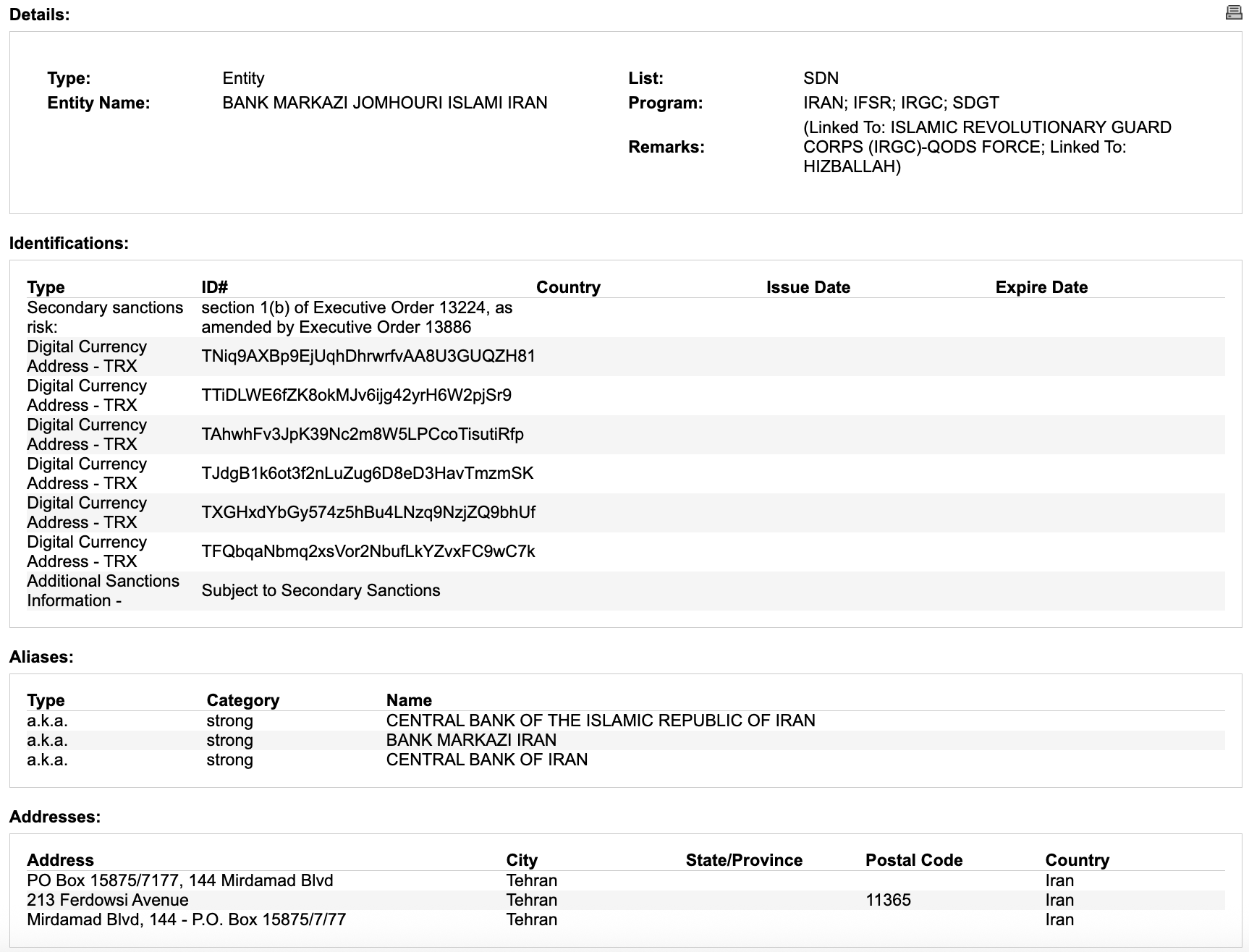This screenshot has height=952, width=1249.
Task: Click the TRX address TTiDLWE6fZK8okMJv6ijg42yrH6W2pjSr9
Action: coord(356,395)
